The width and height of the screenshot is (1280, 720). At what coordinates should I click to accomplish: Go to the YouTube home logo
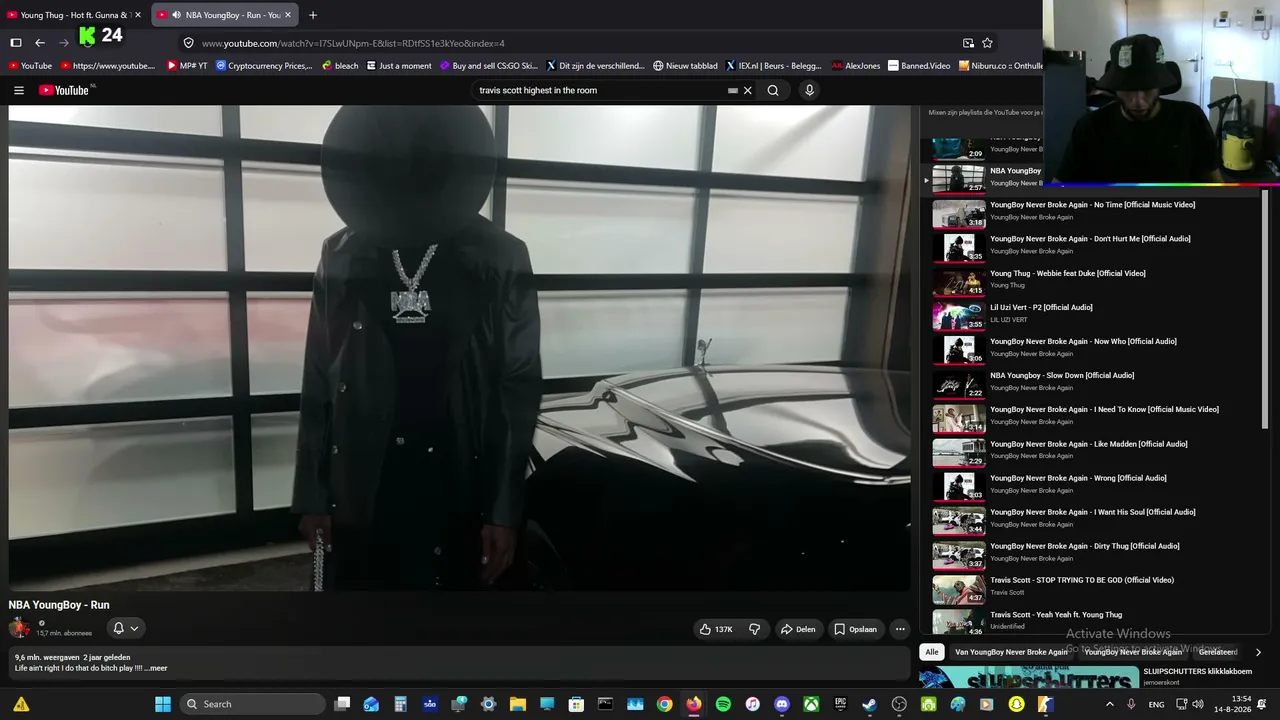point(64,90)
